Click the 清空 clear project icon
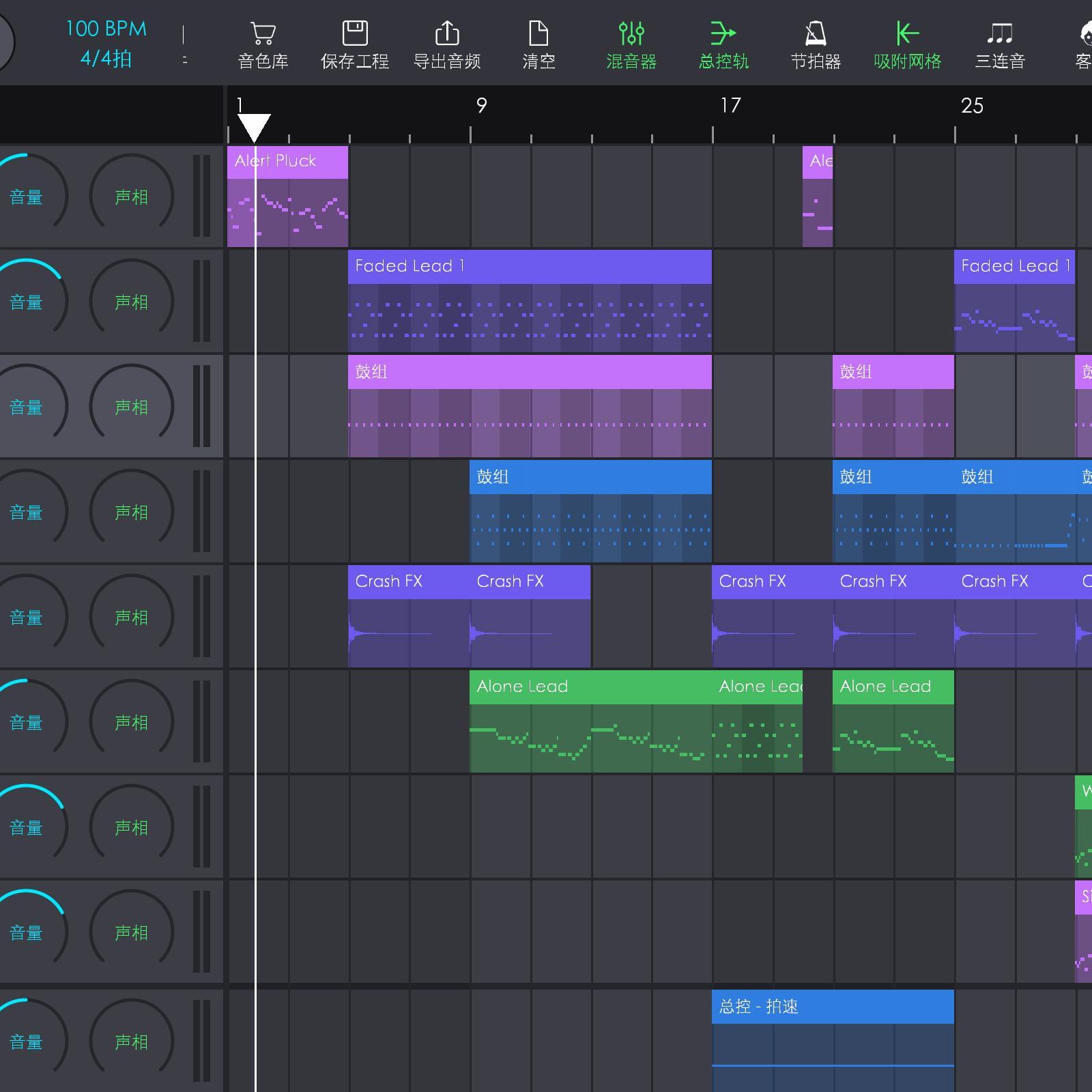The width and height of the screenshot is (1092, 1092). point(538,34)
